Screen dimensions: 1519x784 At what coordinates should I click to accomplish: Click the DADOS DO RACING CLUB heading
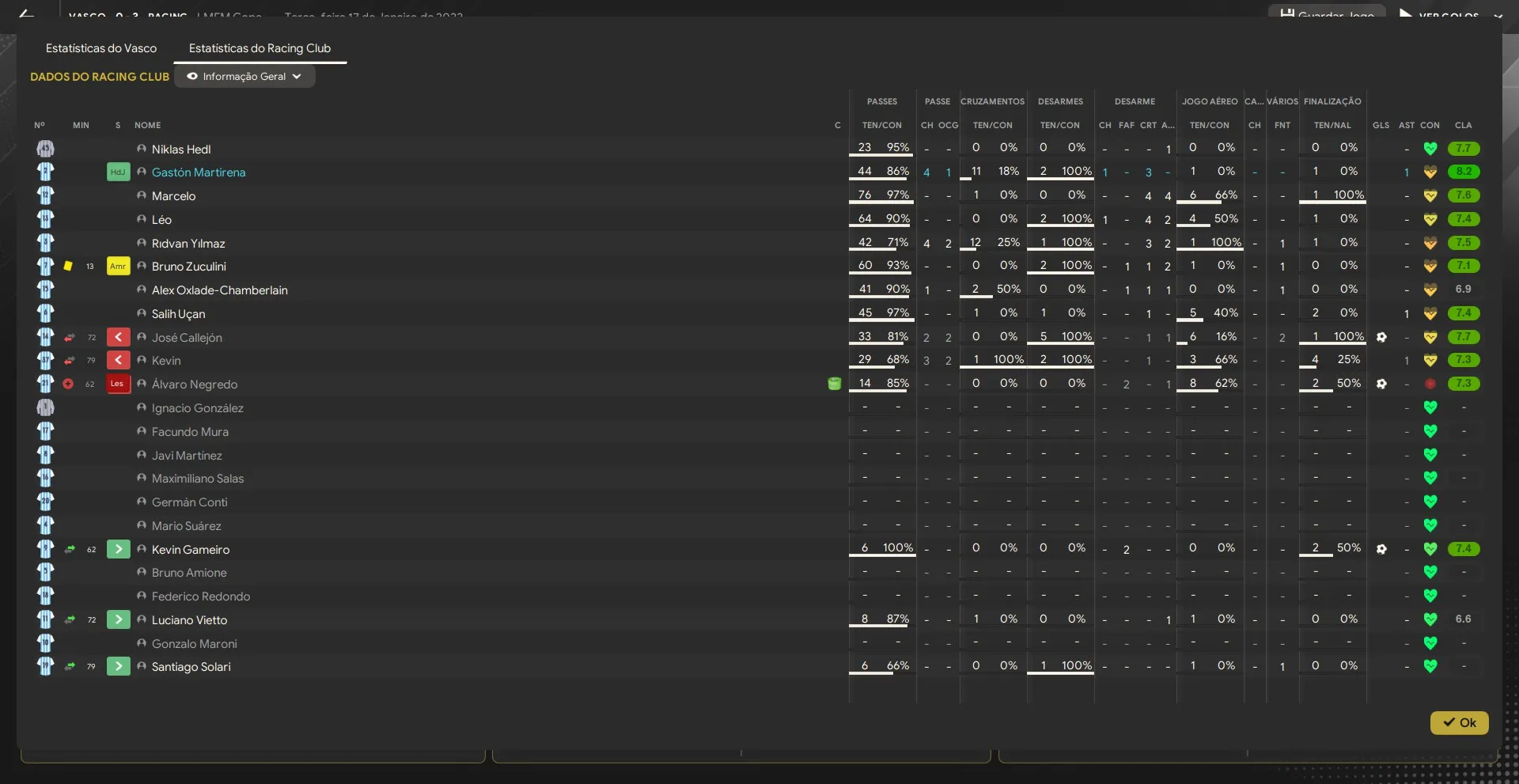100,77
